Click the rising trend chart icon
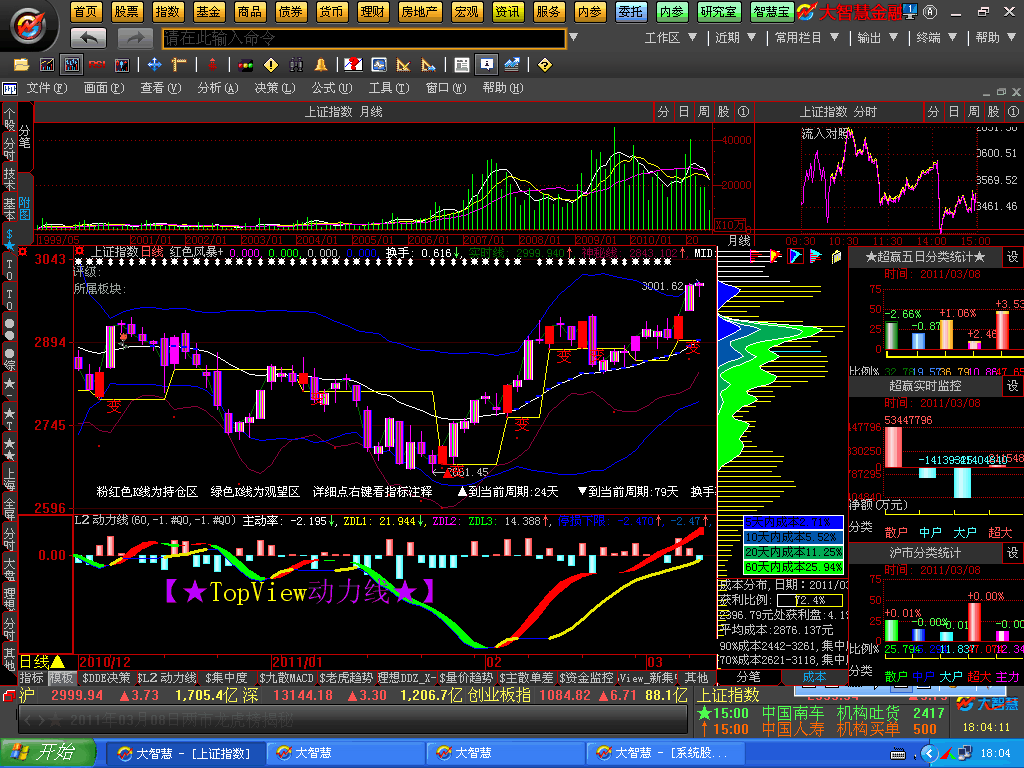The height and width of the screenshot is (768, 1024). [512, 65]
